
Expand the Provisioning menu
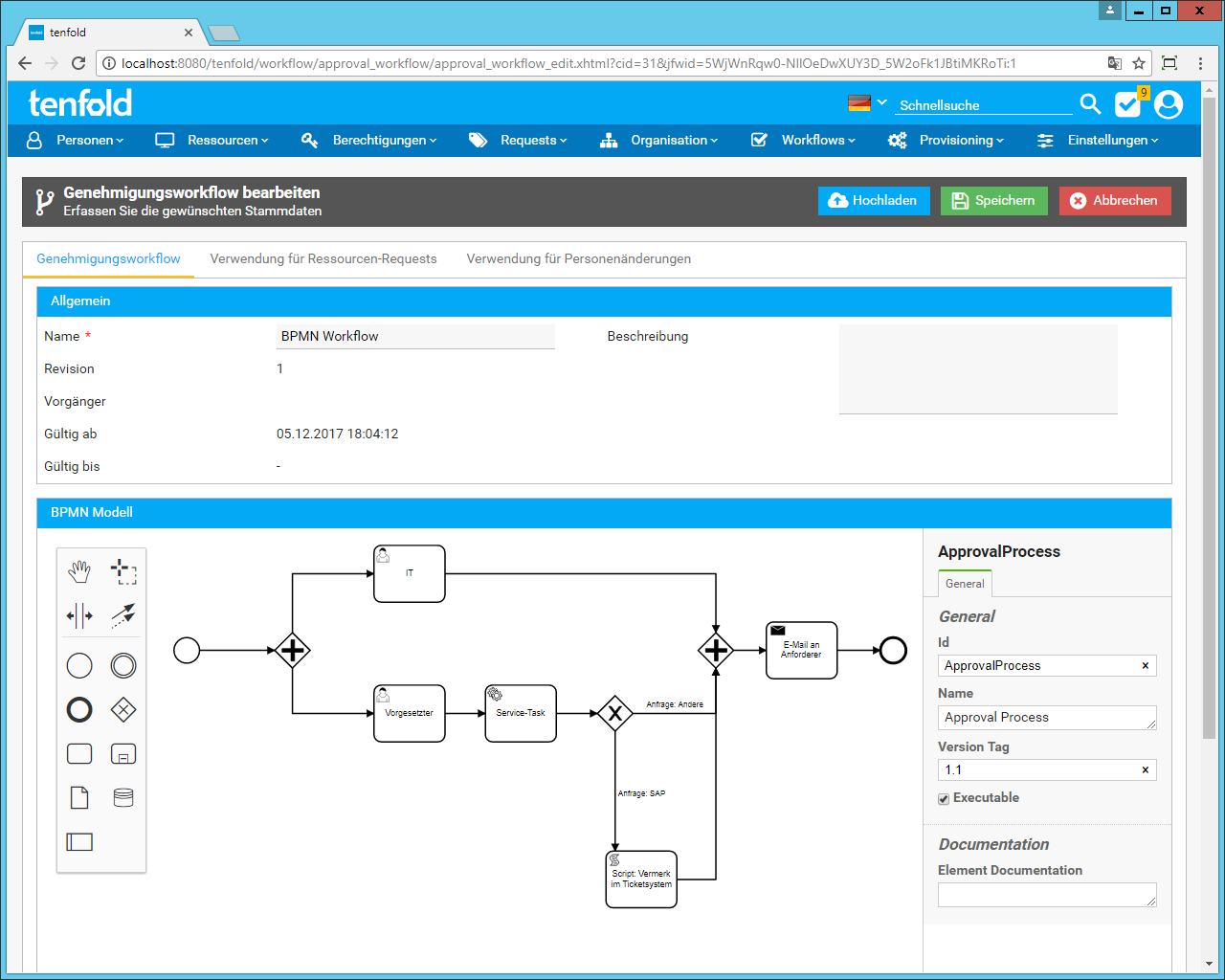(957, 140)
